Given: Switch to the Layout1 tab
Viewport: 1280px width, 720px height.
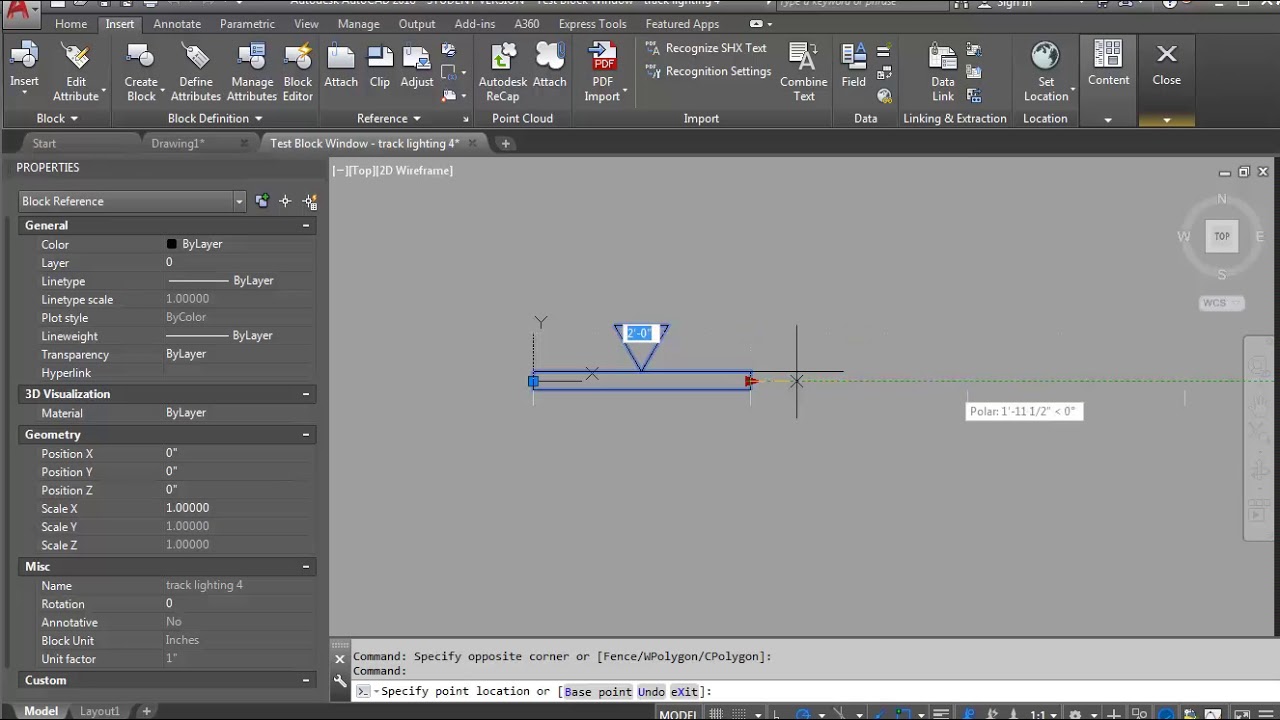Looking at the screenshot, I should [x=100, y=711].
